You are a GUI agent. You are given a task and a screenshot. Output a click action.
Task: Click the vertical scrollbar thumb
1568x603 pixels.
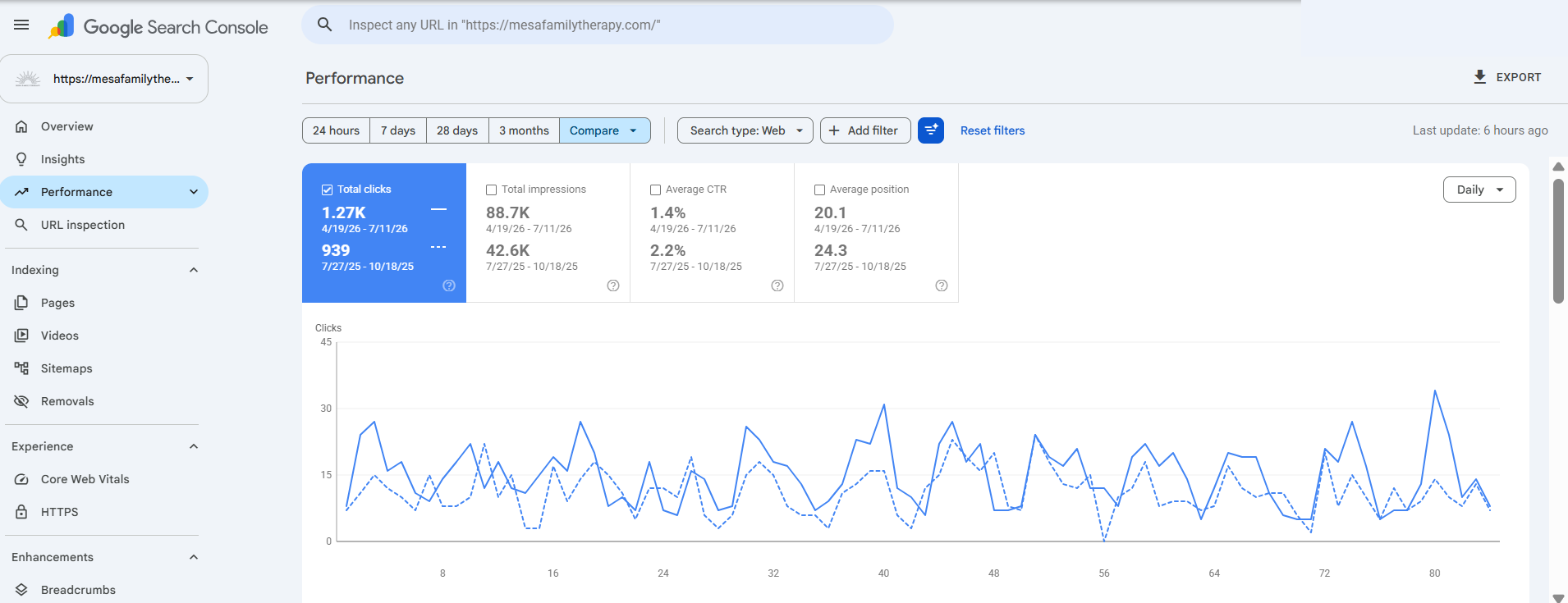[1558, 240]
